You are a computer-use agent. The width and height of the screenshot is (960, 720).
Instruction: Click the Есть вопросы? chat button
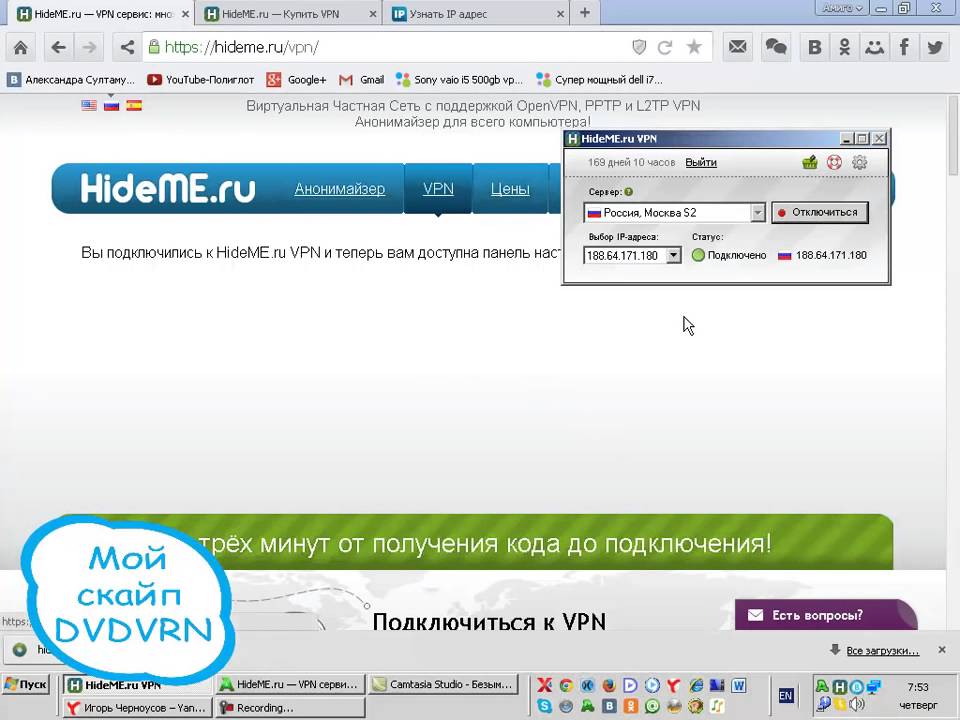coord(826,615)
